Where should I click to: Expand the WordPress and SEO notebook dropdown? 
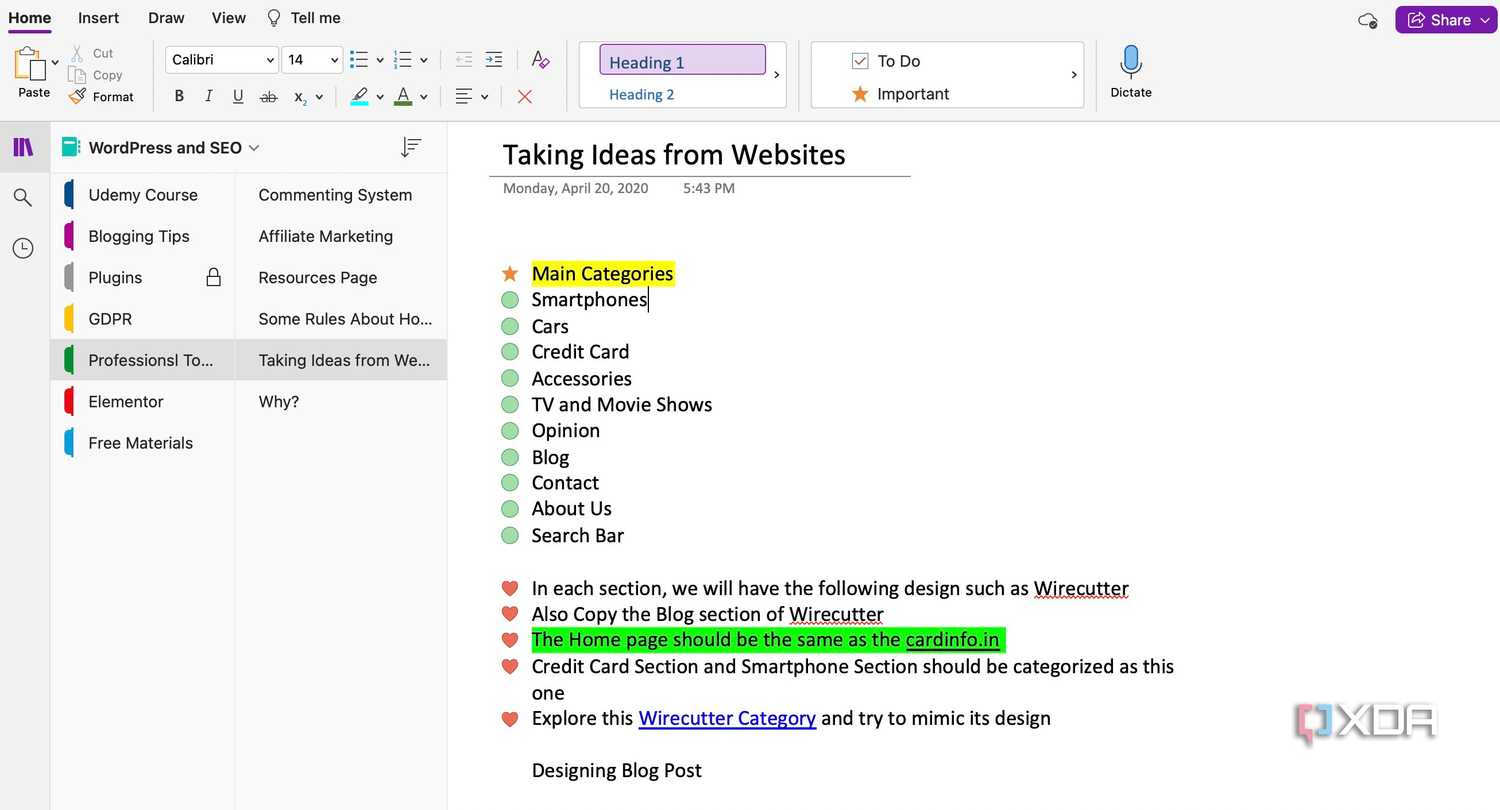pyautogui.click(x=254, y=148)
